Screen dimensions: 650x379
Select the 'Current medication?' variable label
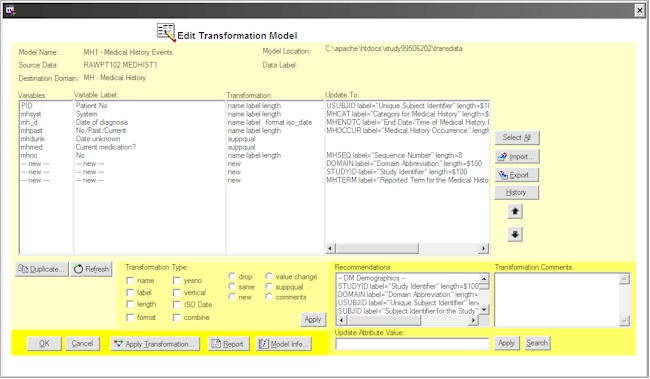[106, 147]
